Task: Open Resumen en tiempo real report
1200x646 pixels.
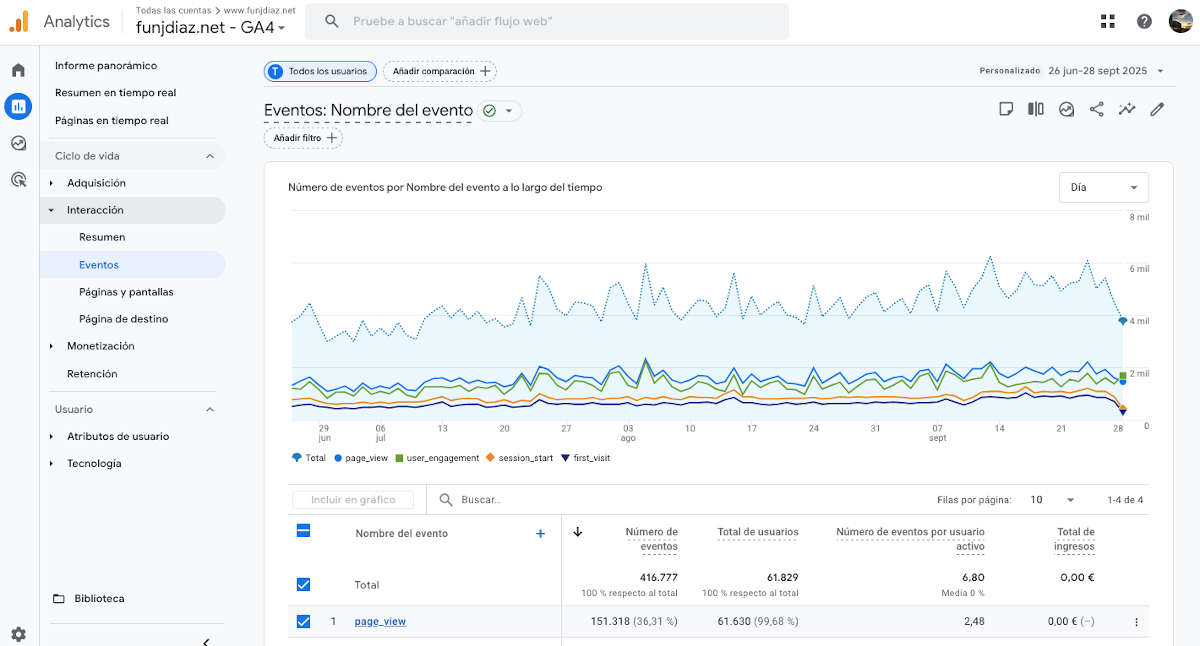Action: [x=115, y=93]
